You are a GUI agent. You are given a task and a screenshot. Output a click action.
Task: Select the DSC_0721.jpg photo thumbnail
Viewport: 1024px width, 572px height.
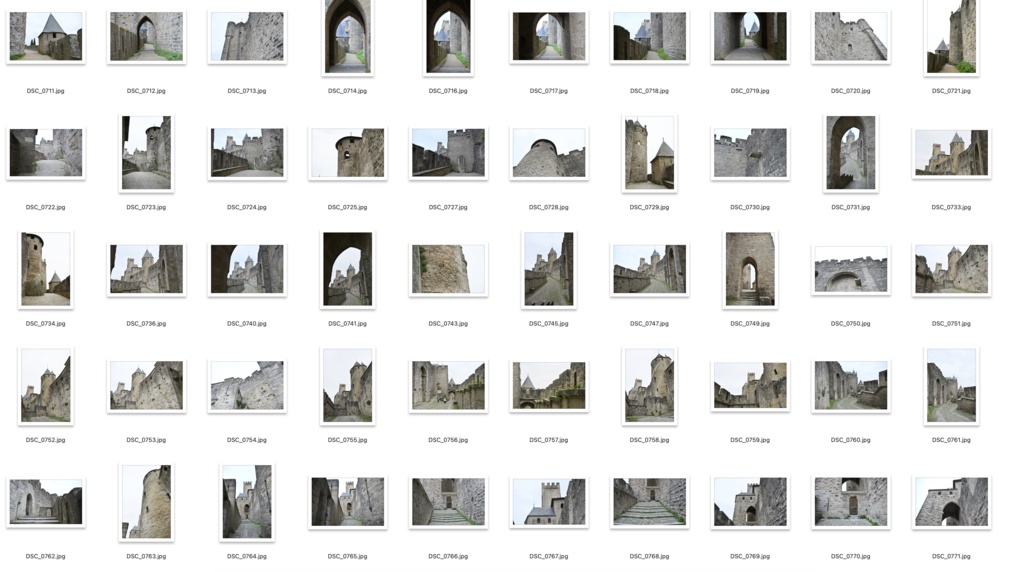point(952,37)
